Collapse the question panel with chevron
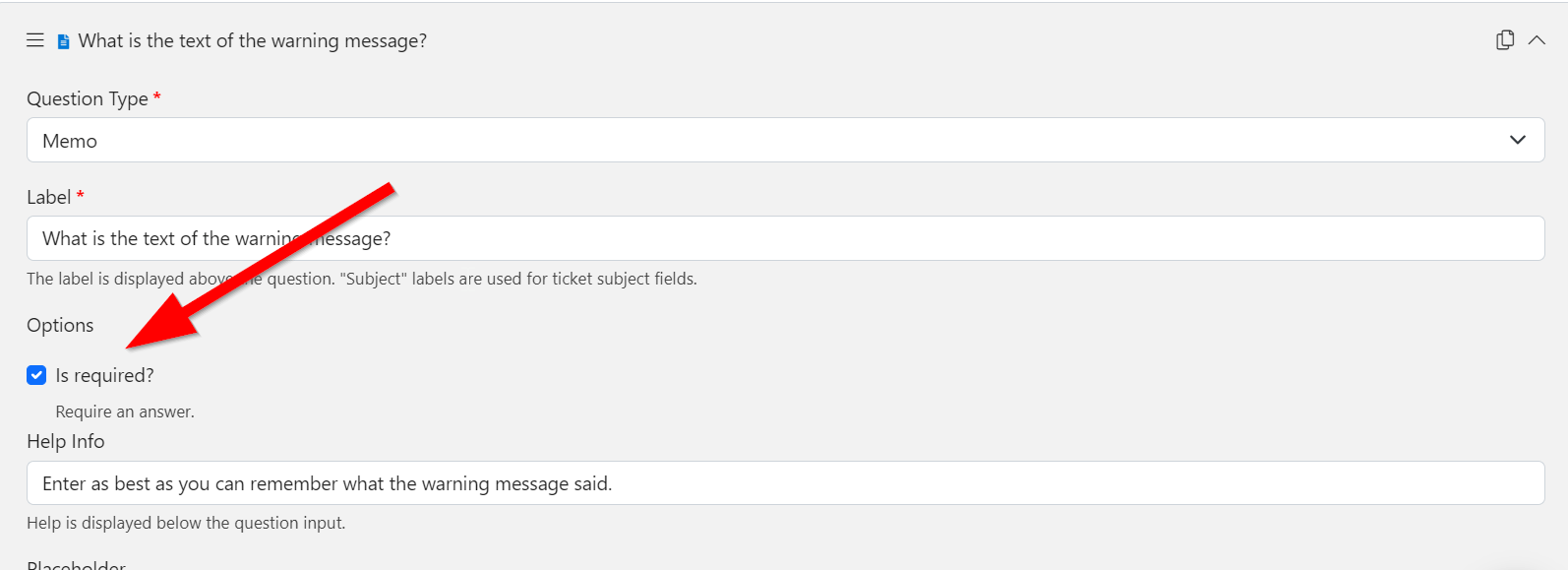 pos(1537,40)
